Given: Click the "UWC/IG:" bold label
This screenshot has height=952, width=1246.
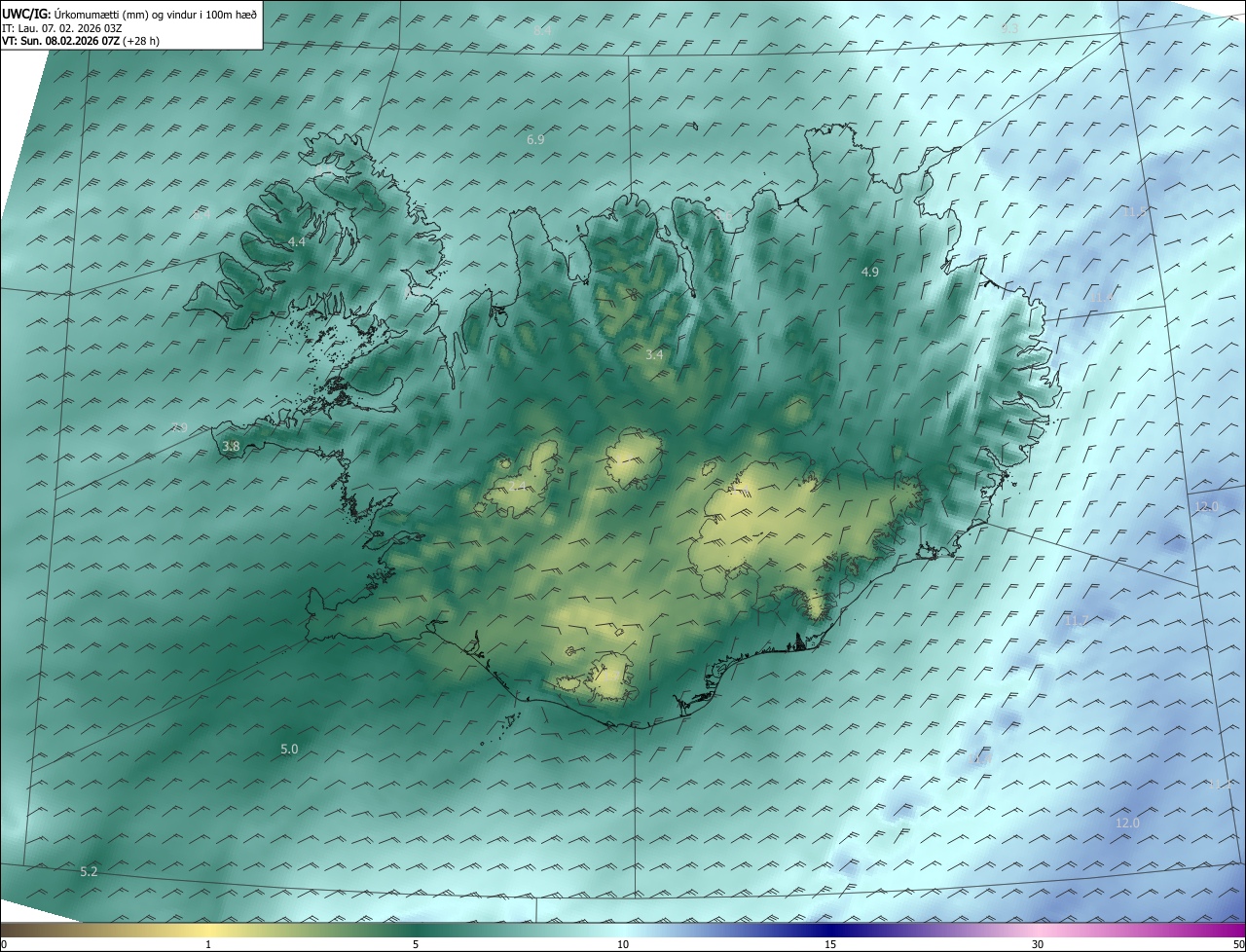Looking at the screenshot, I should click(x=24, y=15).
